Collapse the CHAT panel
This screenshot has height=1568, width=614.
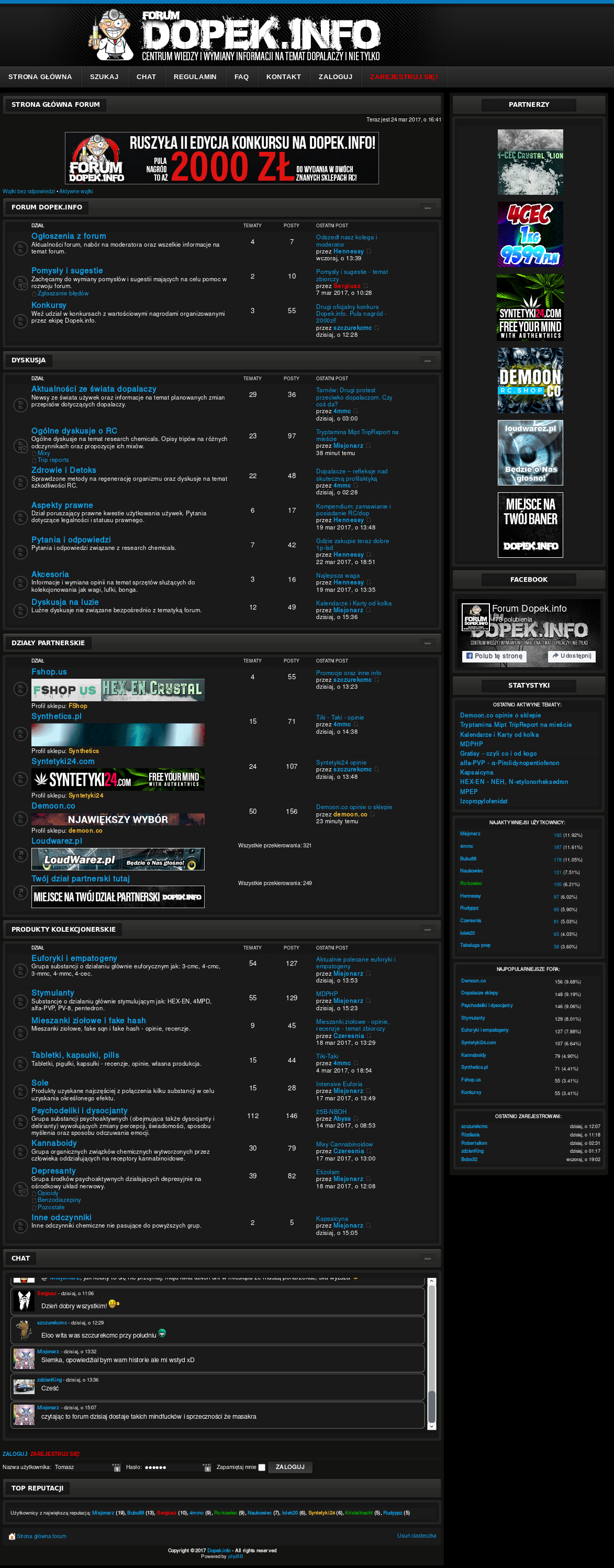tap(427, 1258)
